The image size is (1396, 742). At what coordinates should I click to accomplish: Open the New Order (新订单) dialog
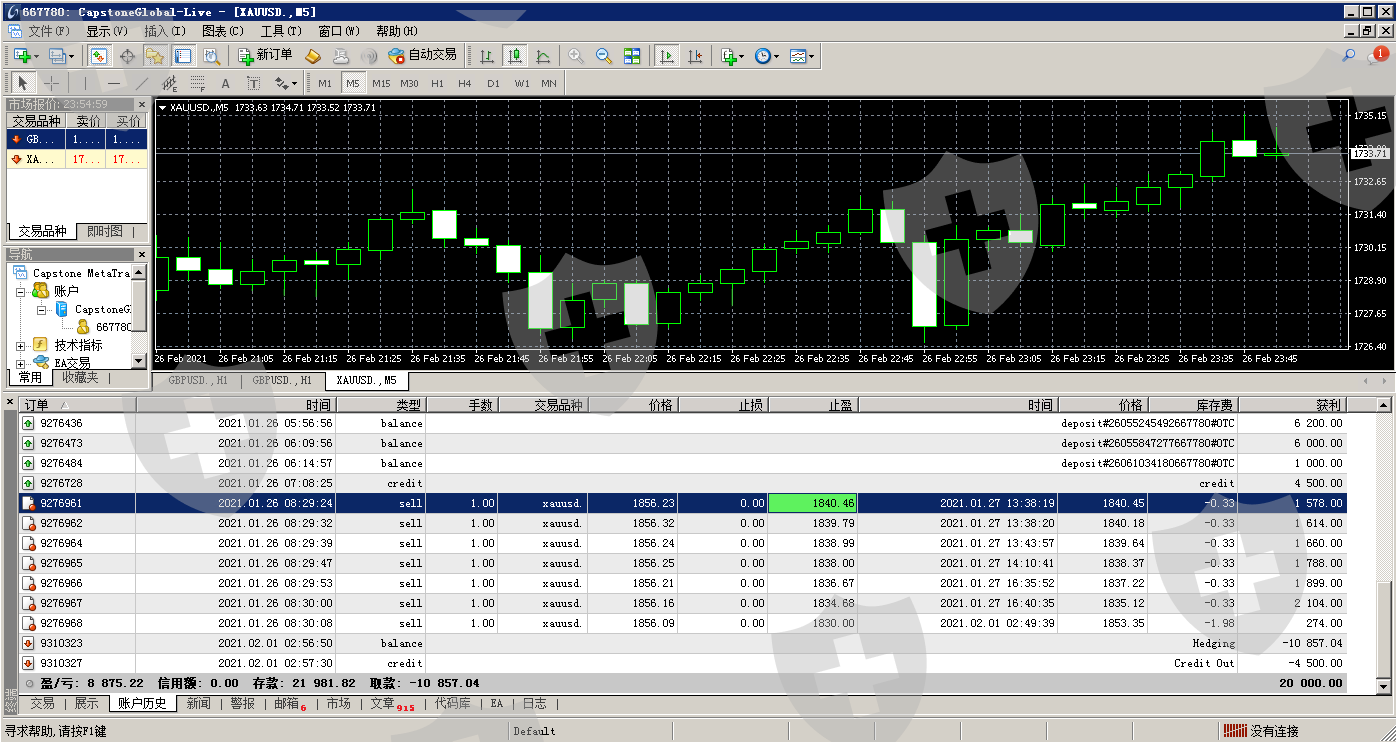265,56
